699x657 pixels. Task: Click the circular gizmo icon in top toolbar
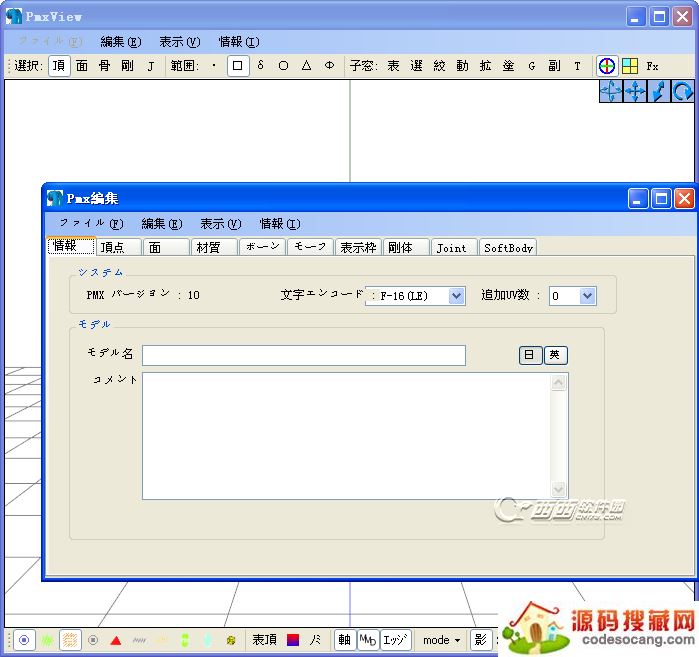pyautogui.click(x=606, y=66)
